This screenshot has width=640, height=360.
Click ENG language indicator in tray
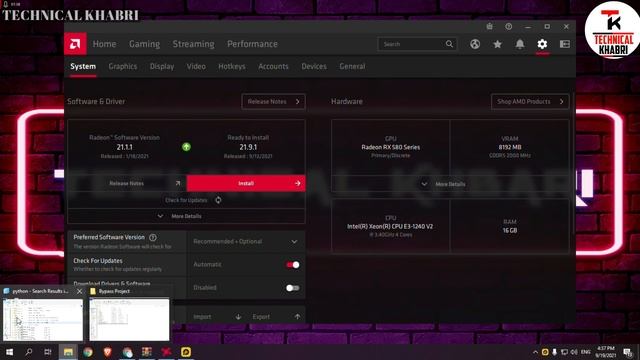point(586,352)
